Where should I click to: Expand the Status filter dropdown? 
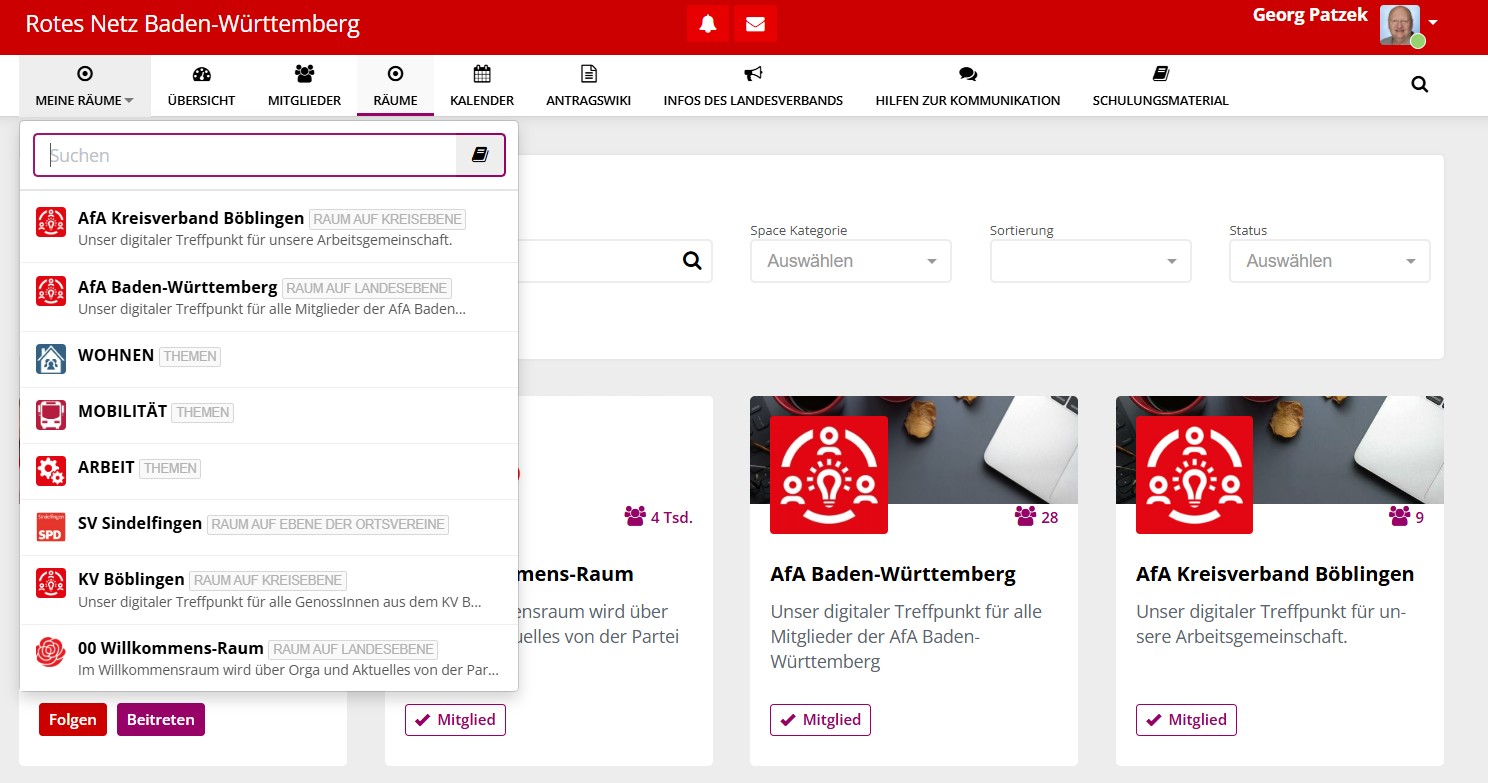tap(1329, 261)
